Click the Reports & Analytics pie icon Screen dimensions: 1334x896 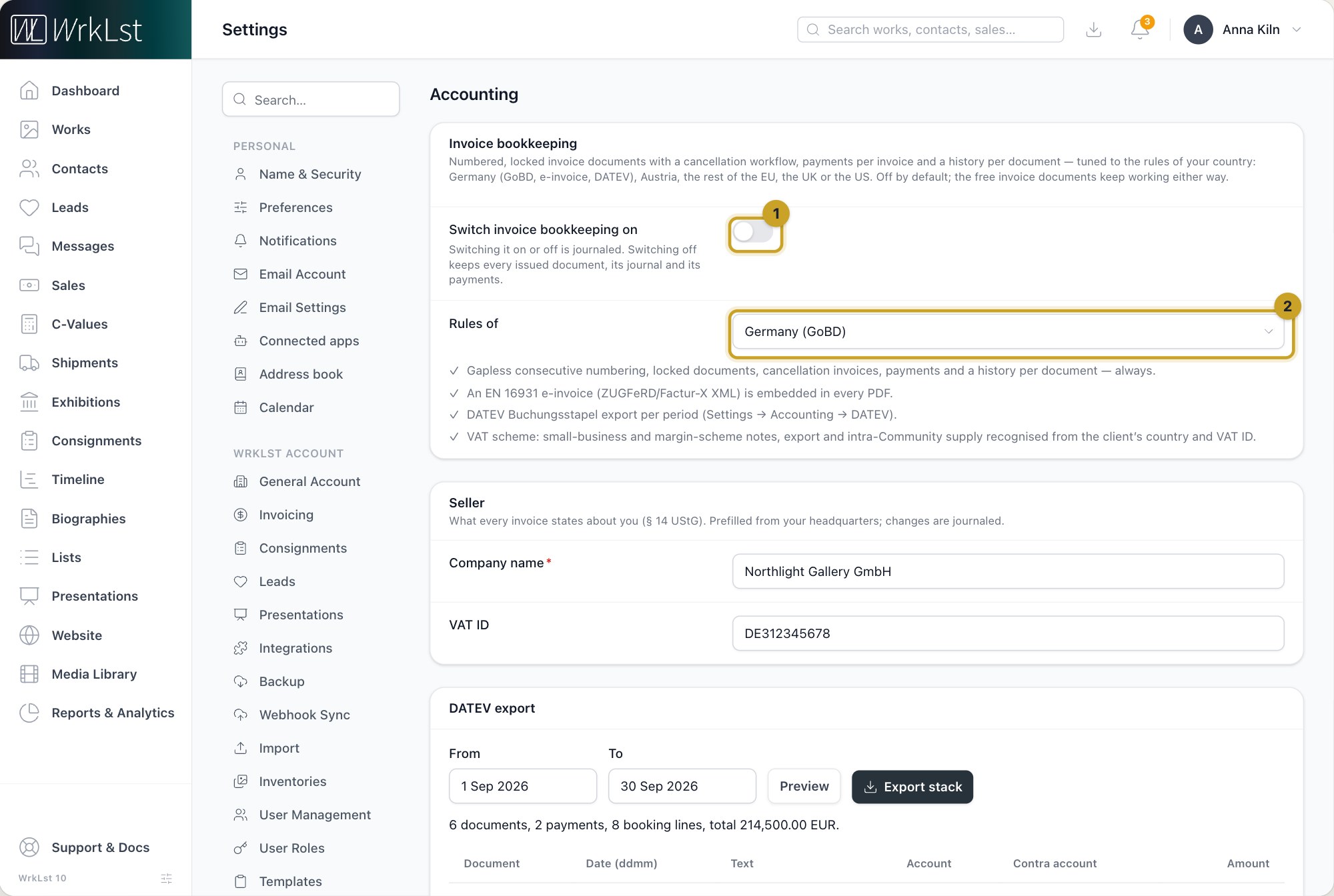tap(29, 713)
